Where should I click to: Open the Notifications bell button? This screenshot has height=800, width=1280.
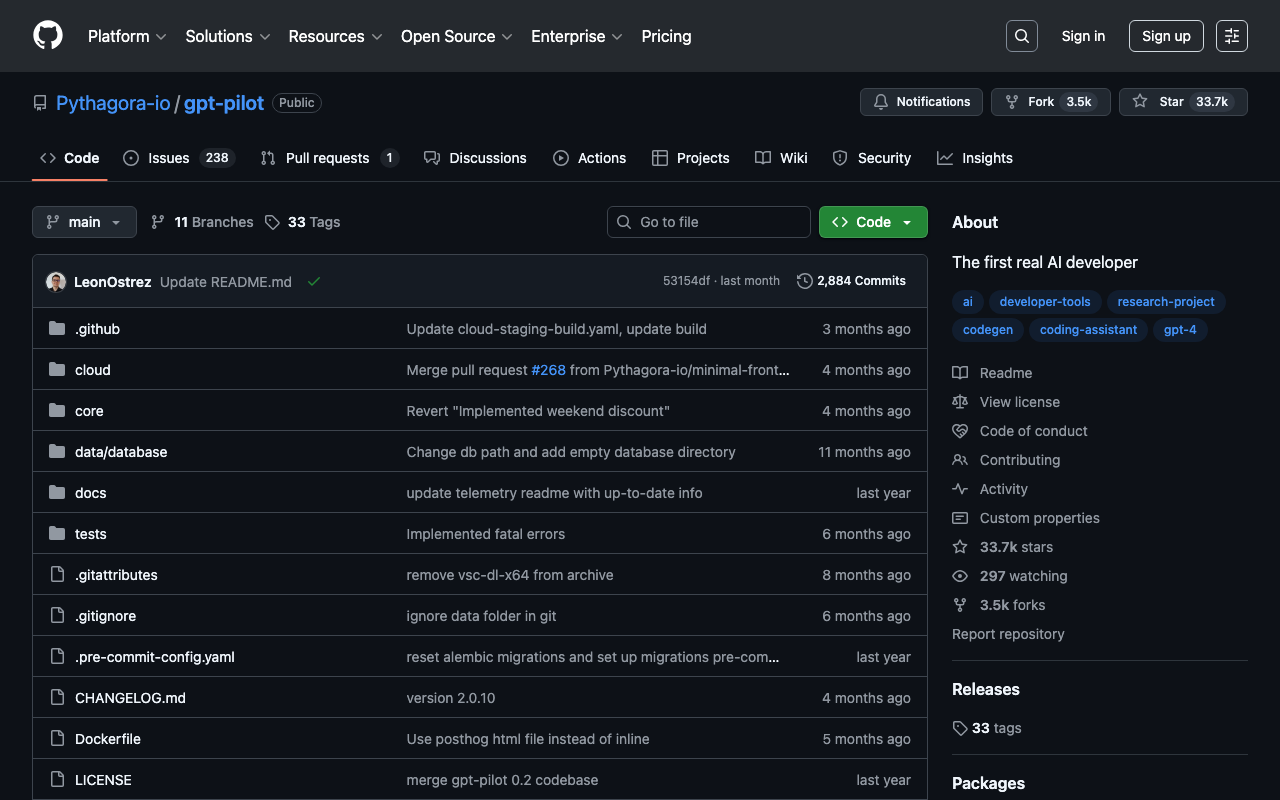coord(921,102)
